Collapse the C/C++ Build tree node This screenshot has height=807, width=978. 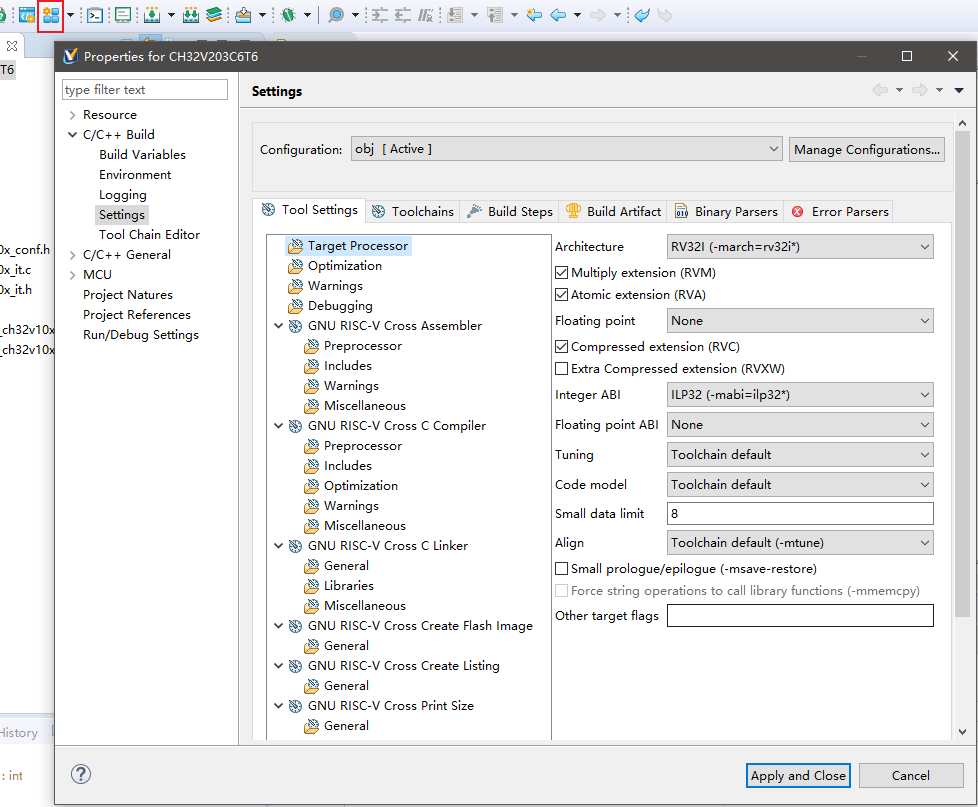click(x=72, y=135)
